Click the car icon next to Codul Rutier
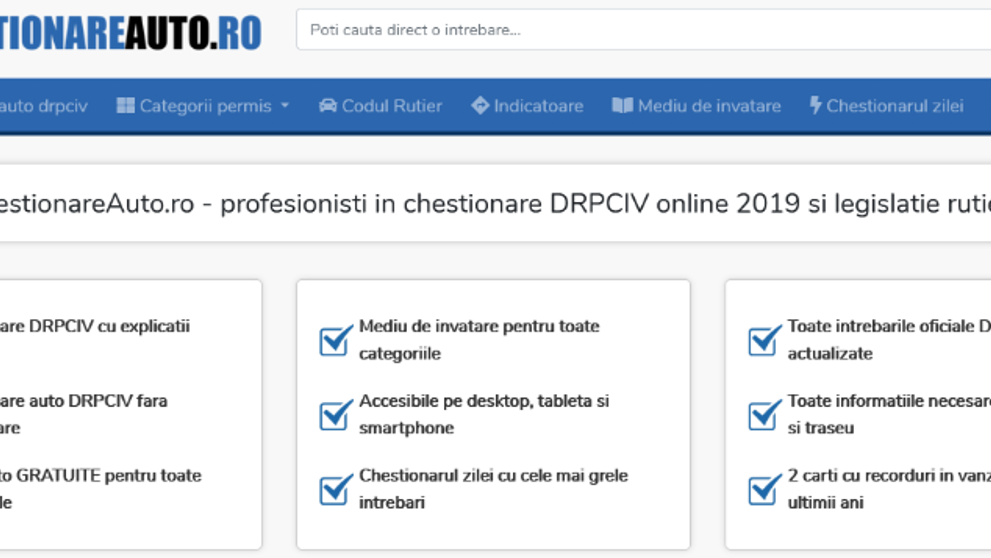 [327, 106]
